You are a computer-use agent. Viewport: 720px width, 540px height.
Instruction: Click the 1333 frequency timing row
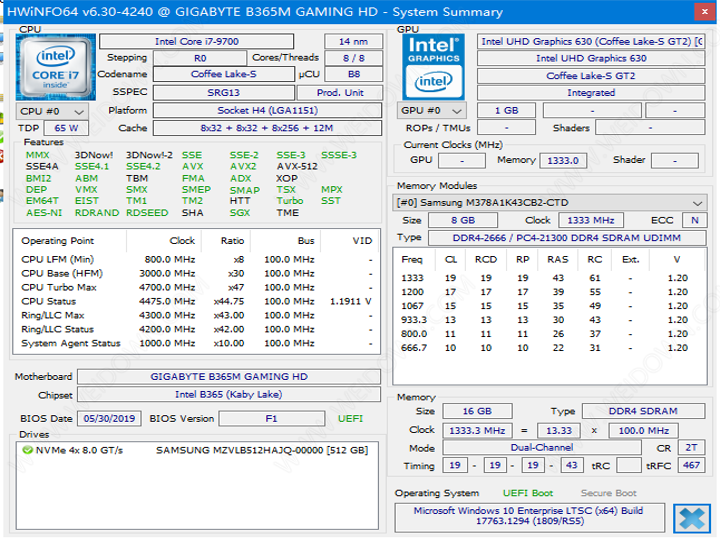[549, 278]
